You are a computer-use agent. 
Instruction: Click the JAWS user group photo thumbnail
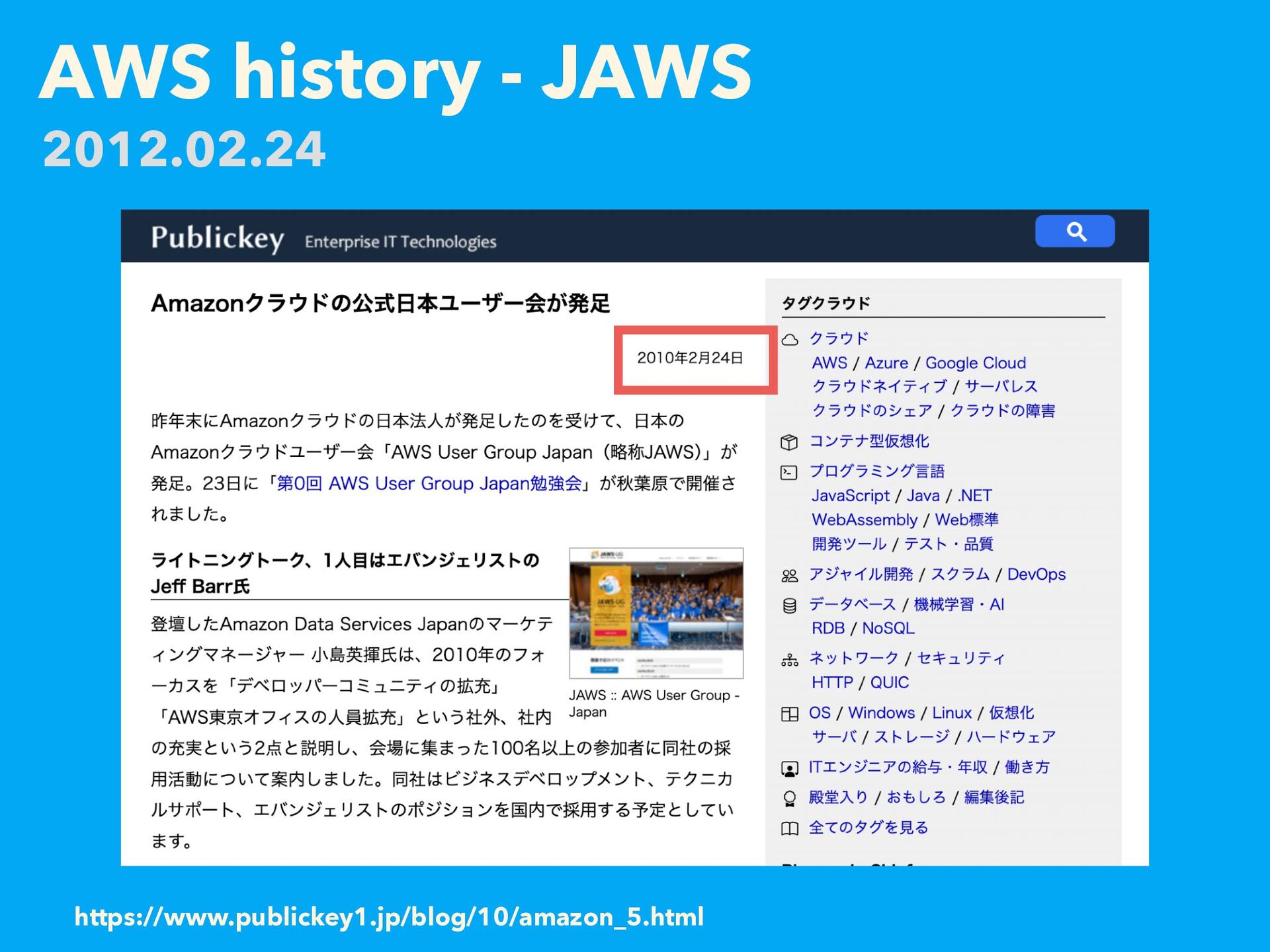[656, 612]
